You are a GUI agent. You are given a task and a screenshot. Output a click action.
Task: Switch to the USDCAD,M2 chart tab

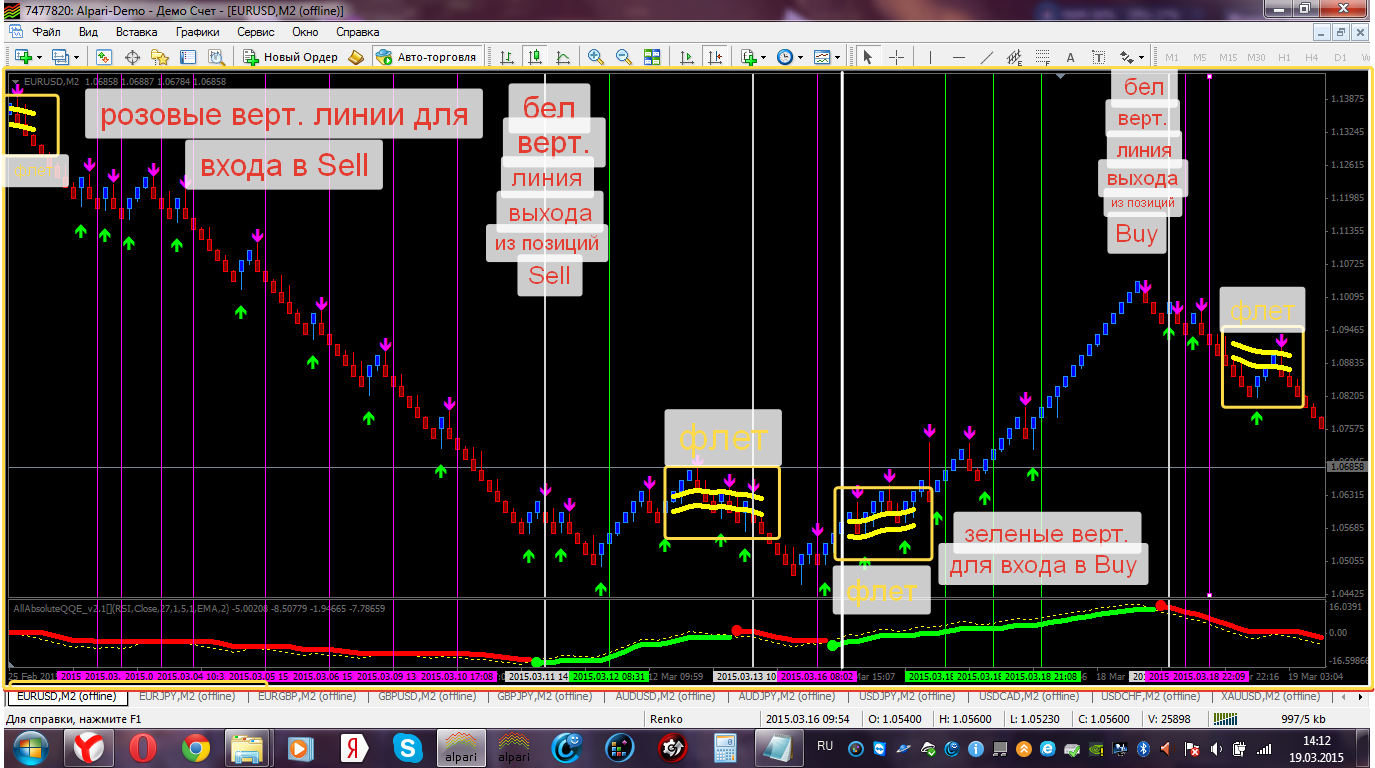[x=1028, y=696]
